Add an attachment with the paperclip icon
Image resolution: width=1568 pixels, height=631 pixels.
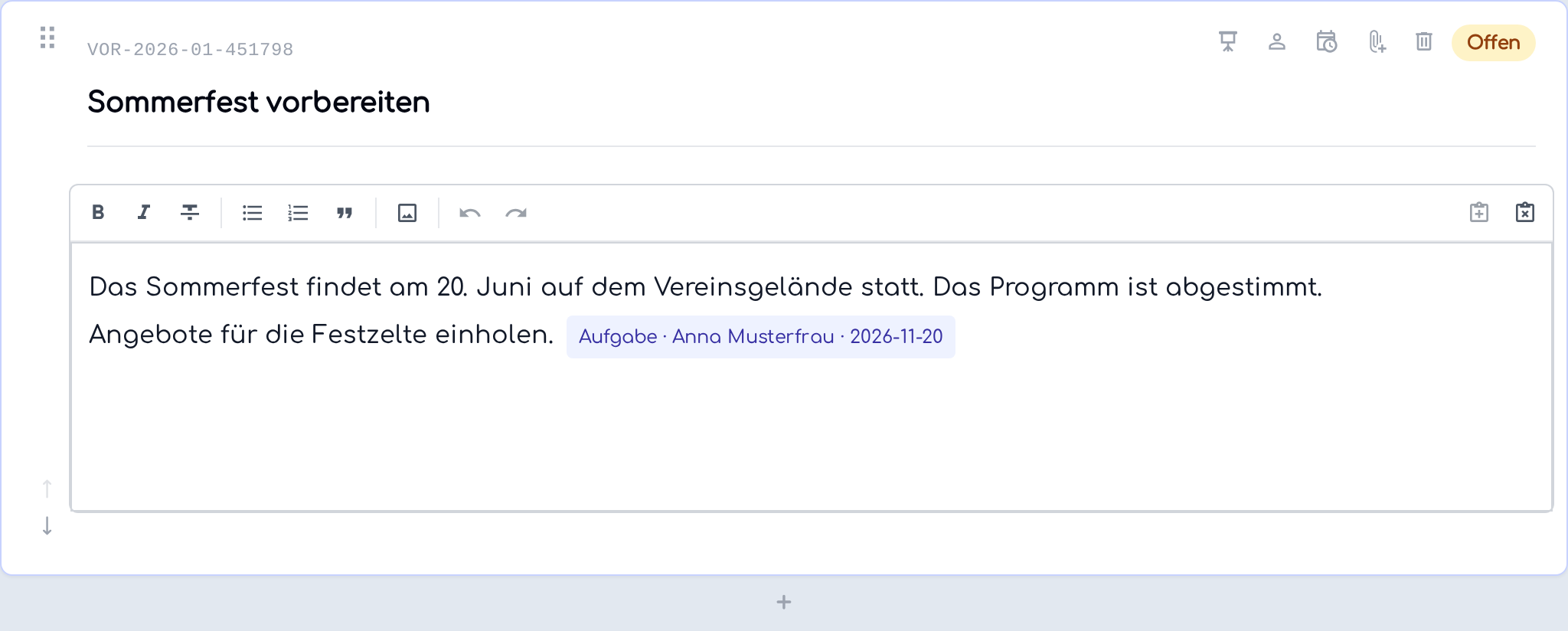click(x=1377, y=41)
